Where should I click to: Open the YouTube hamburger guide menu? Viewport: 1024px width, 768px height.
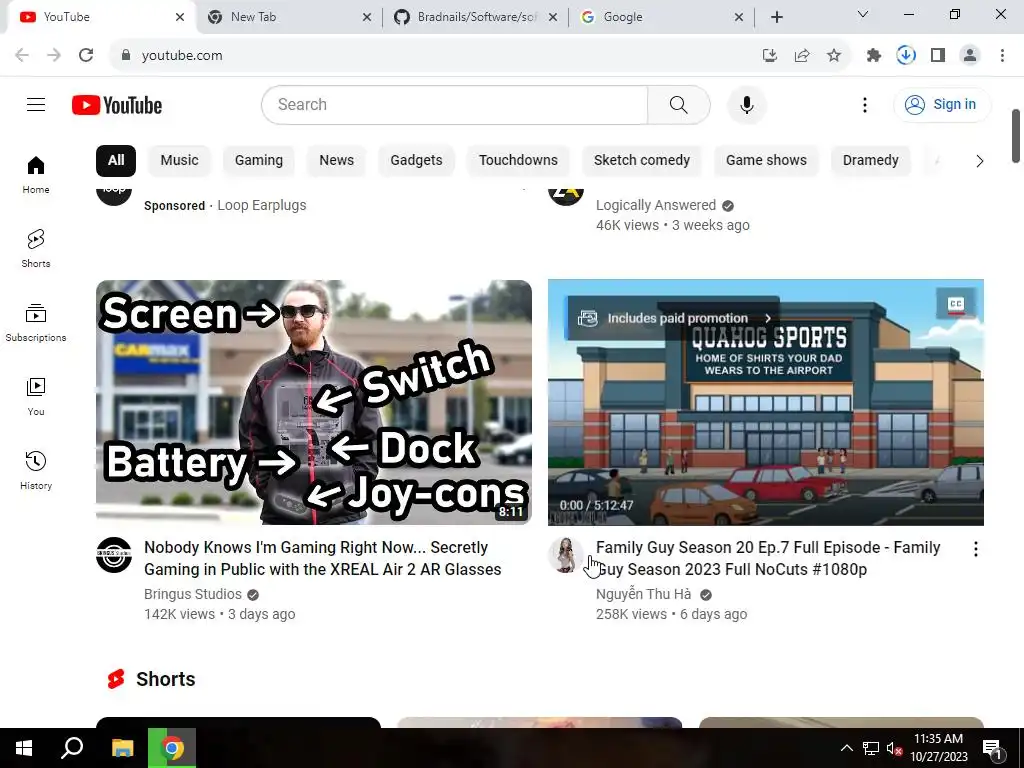pyautogui.click(x=36, y=104)
